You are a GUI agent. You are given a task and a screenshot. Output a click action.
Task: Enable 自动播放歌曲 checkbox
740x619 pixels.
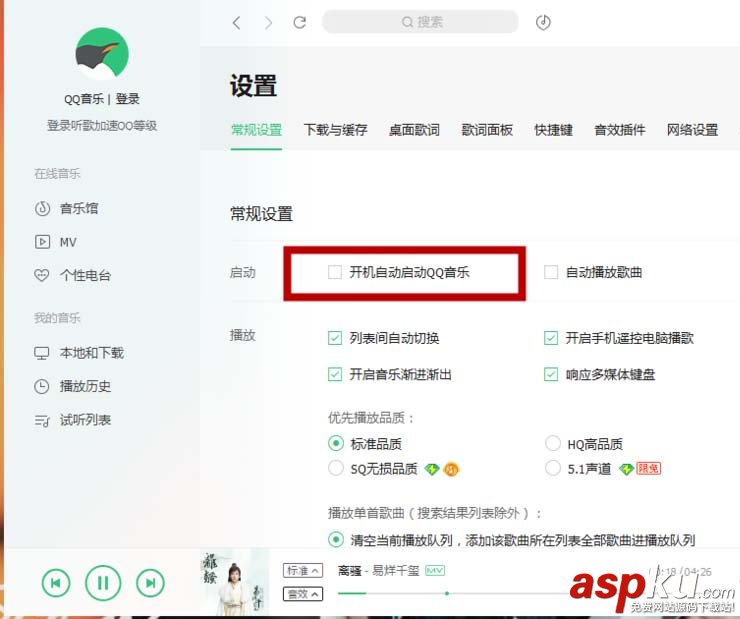click(x=551, y=272)
